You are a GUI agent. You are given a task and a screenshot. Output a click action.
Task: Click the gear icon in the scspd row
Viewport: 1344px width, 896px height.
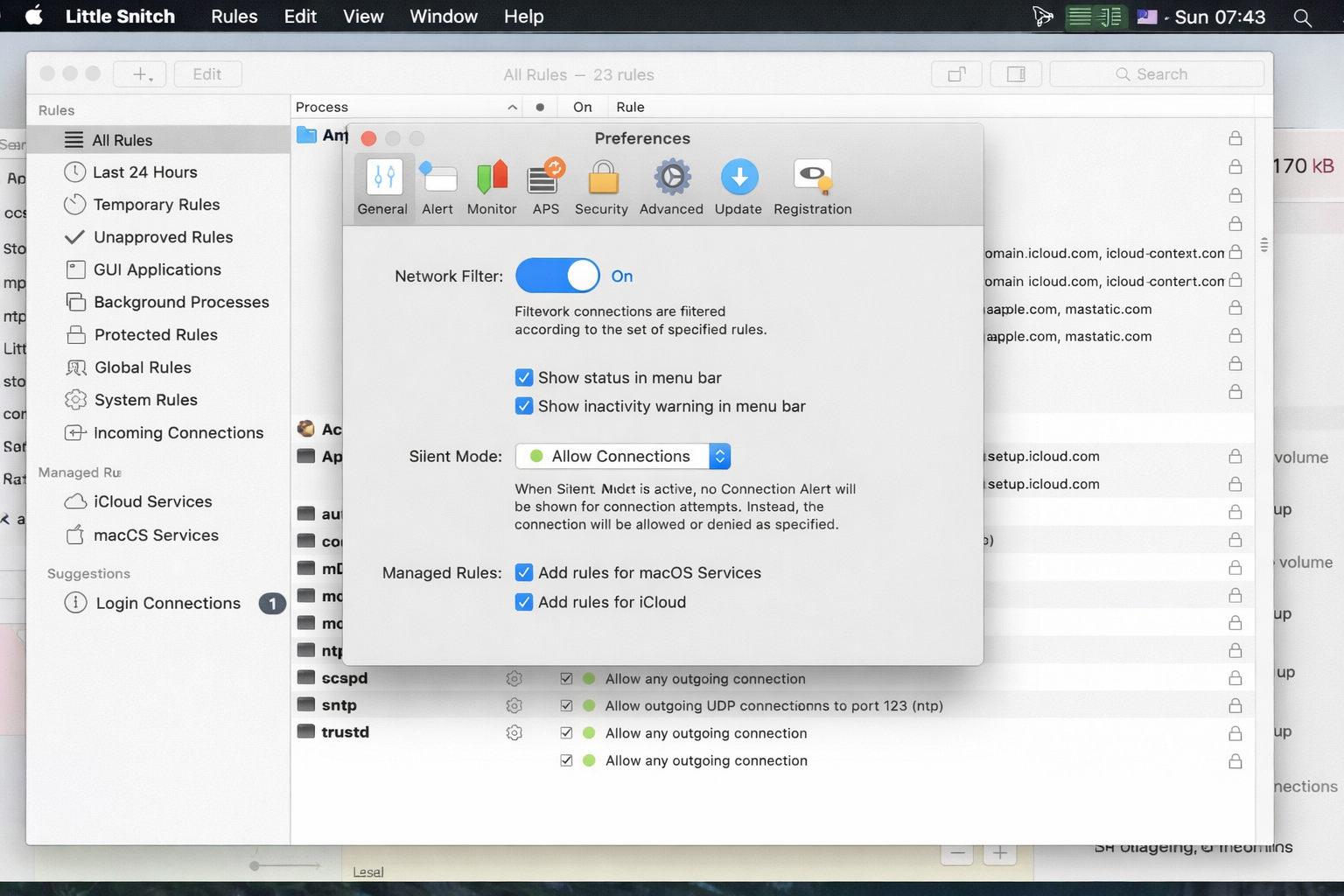click(x=514, y=678)
